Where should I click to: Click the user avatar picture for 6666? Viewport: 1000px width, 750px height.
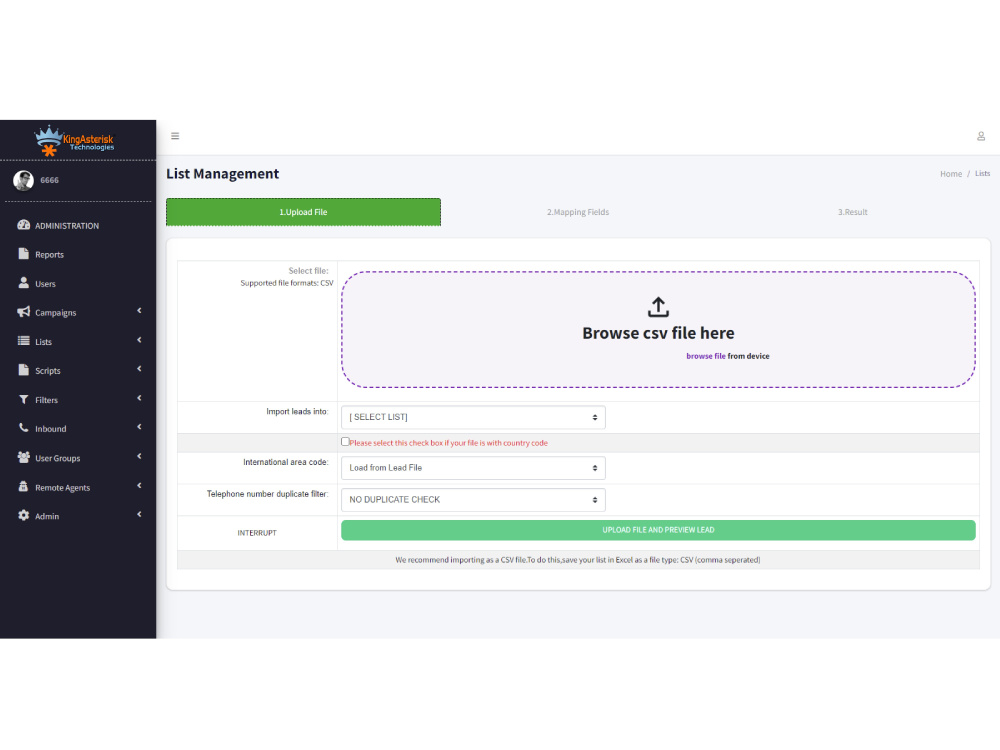pyautogui.click(x=24, y=180)
